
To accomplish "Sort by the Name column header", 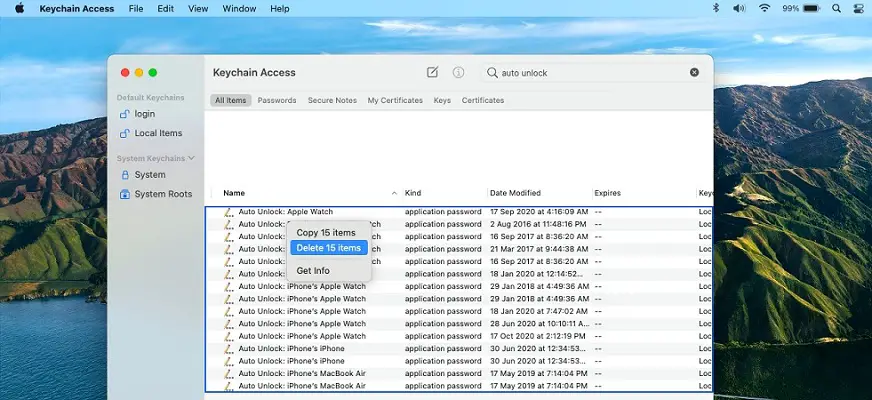I will click(234, 193).
